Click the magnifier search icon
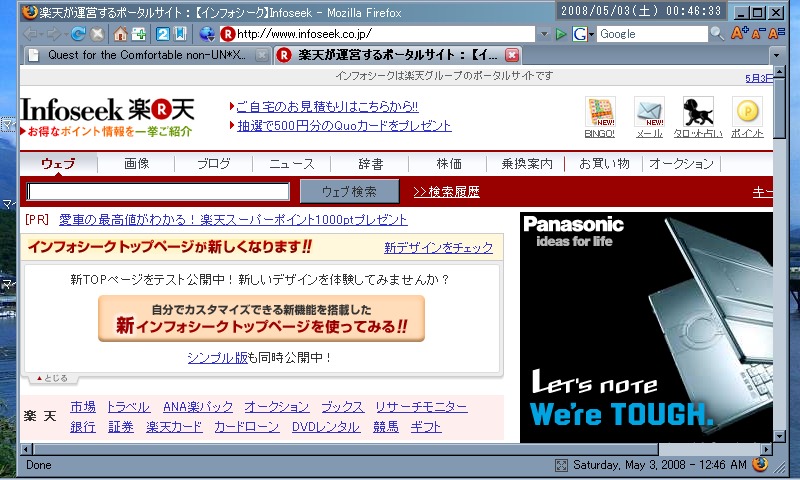The height and width of the screenshot is (480, 800). point(717,34)
